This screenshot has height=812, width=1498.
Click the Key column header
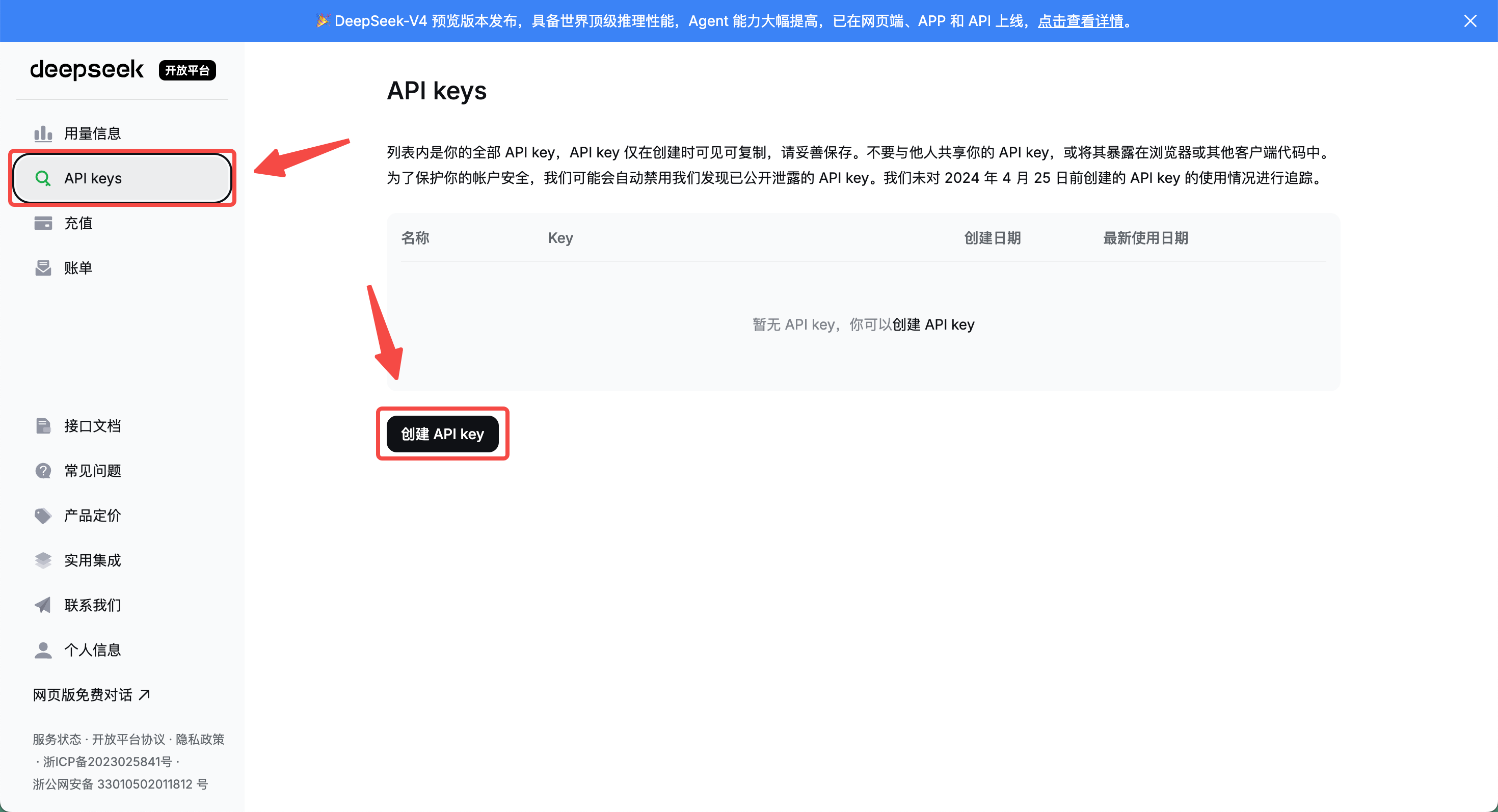[560, 238]
